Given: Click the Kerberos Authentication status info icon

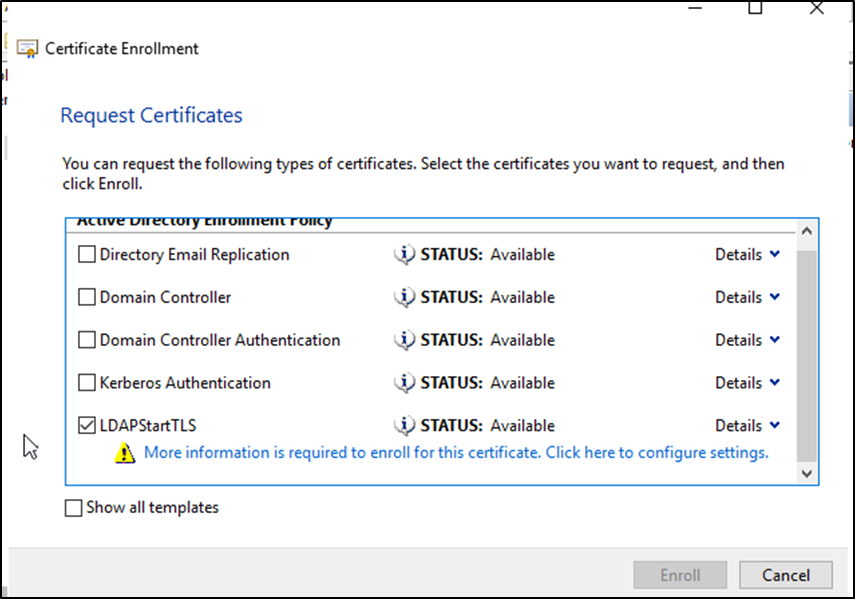Looking at the screenshot, I should click(404, 383).
